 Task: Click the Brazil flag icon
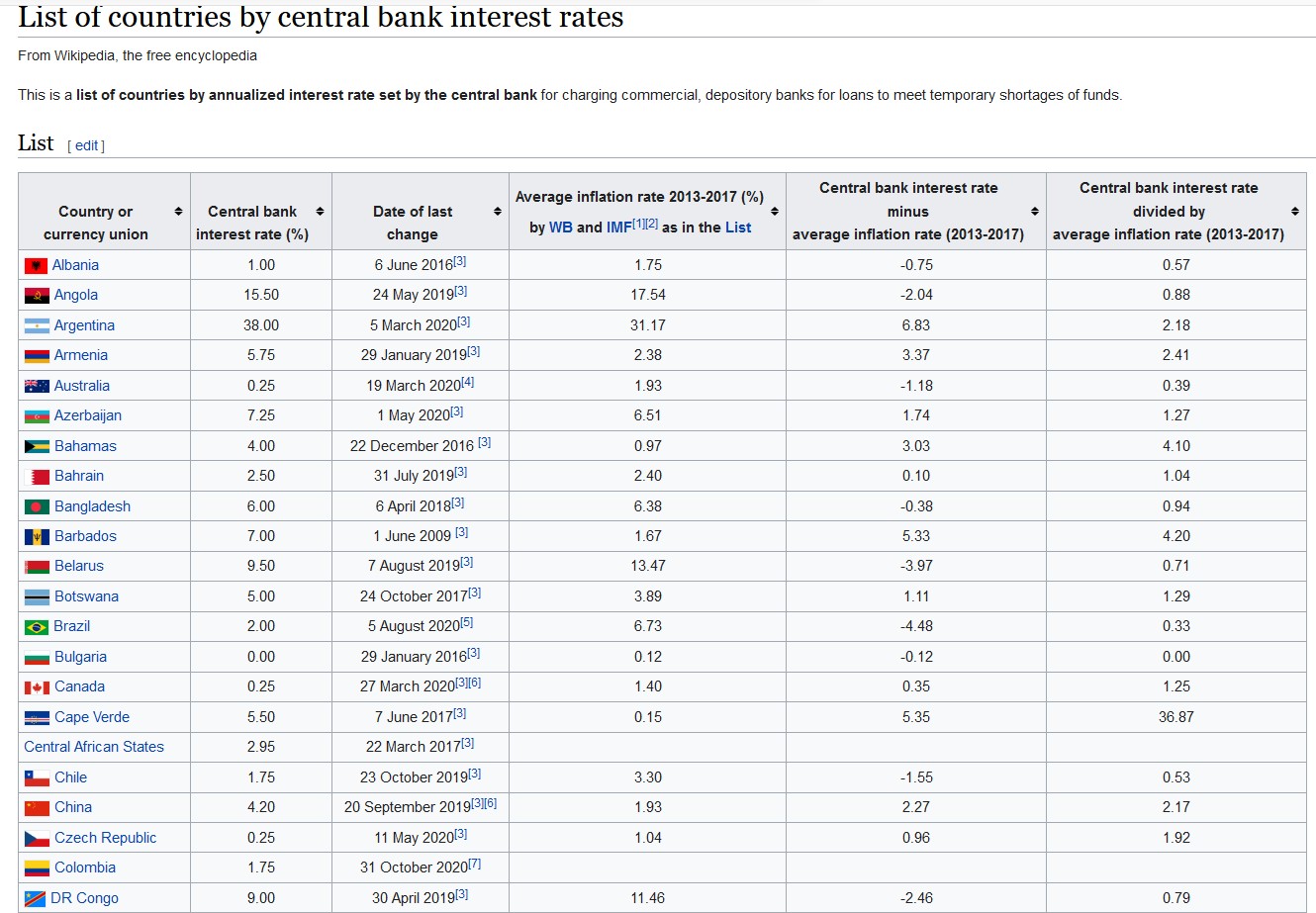click(x=37, y=627)
